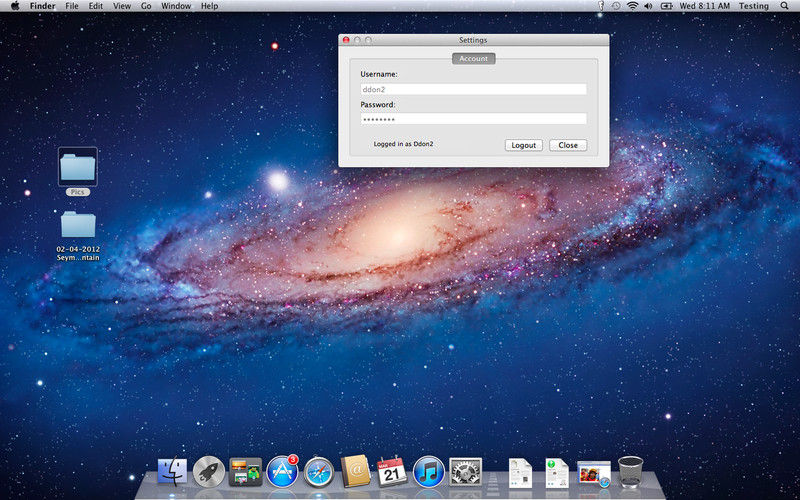Close Settings window with red button
Viewport: 800px width, 500px height.
click(346, 40)
